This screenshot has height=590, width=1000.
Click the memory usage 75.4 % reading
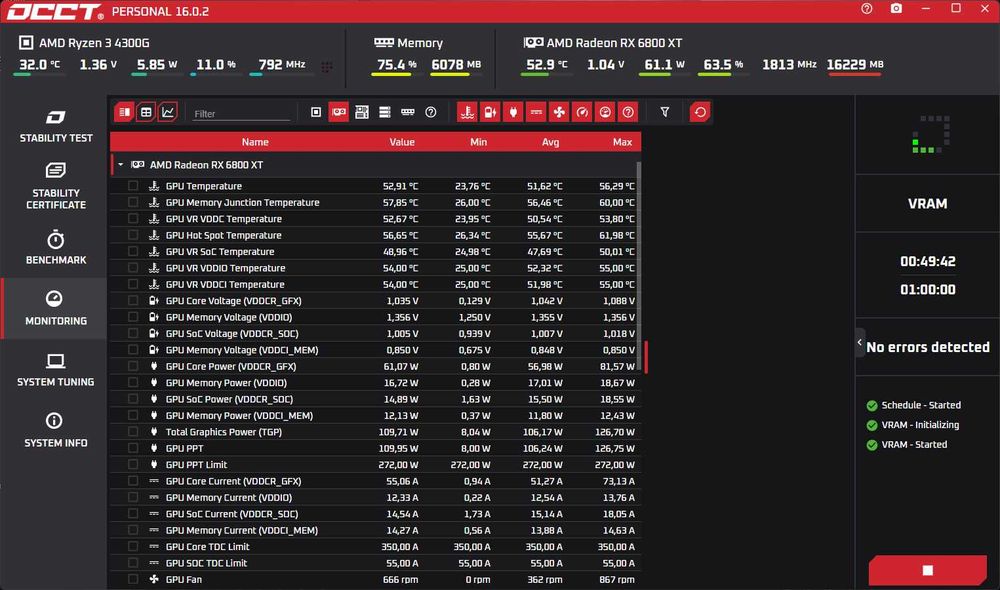pyautogui.click(x=396, y=64)
